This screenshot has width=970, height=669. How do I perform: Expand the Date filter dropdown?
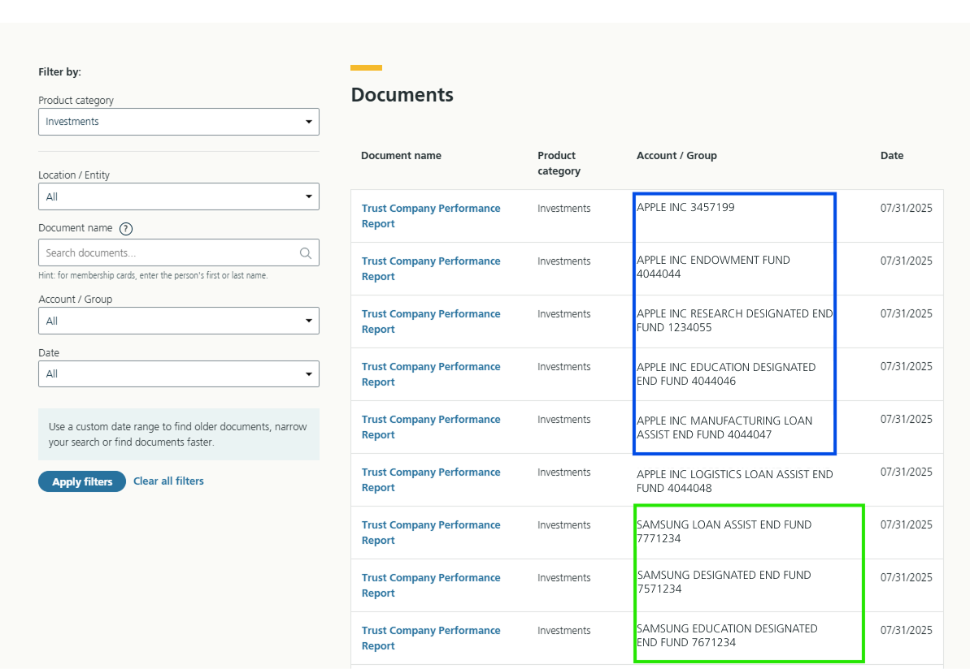coord(179,374)
